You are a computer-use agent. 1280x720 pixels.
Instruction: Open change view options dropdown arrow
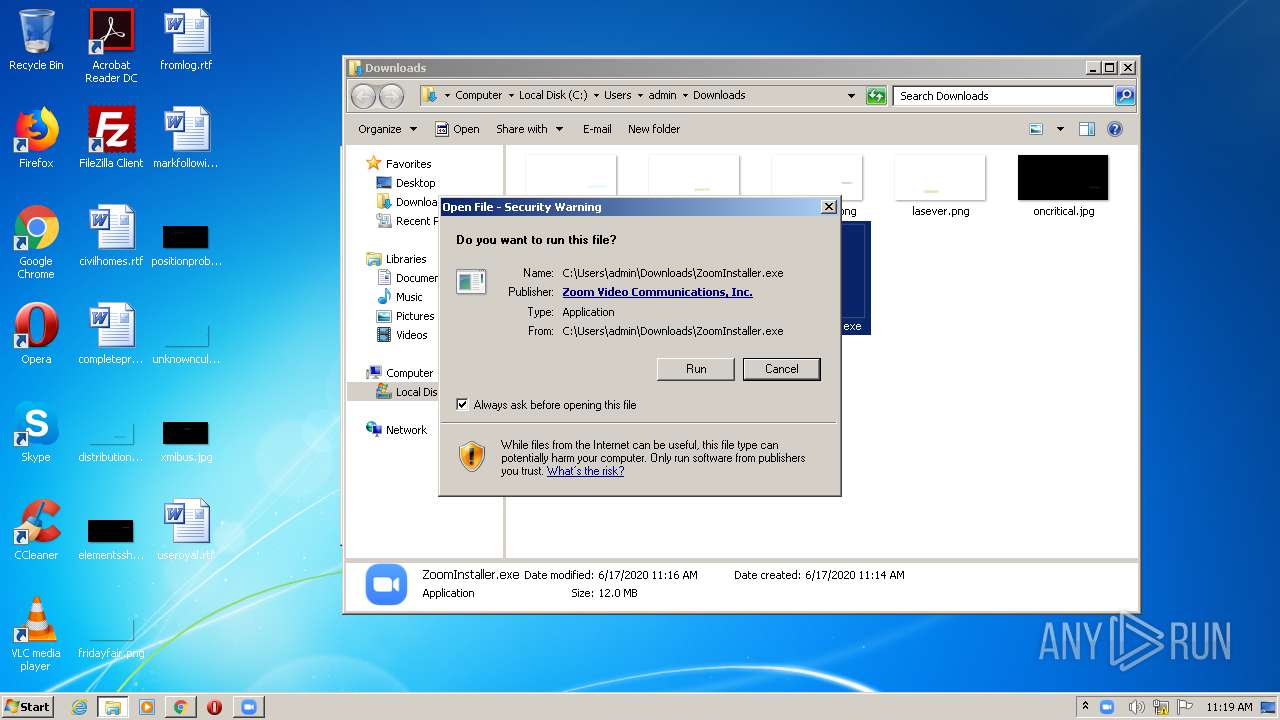(x=1060, y=129)
